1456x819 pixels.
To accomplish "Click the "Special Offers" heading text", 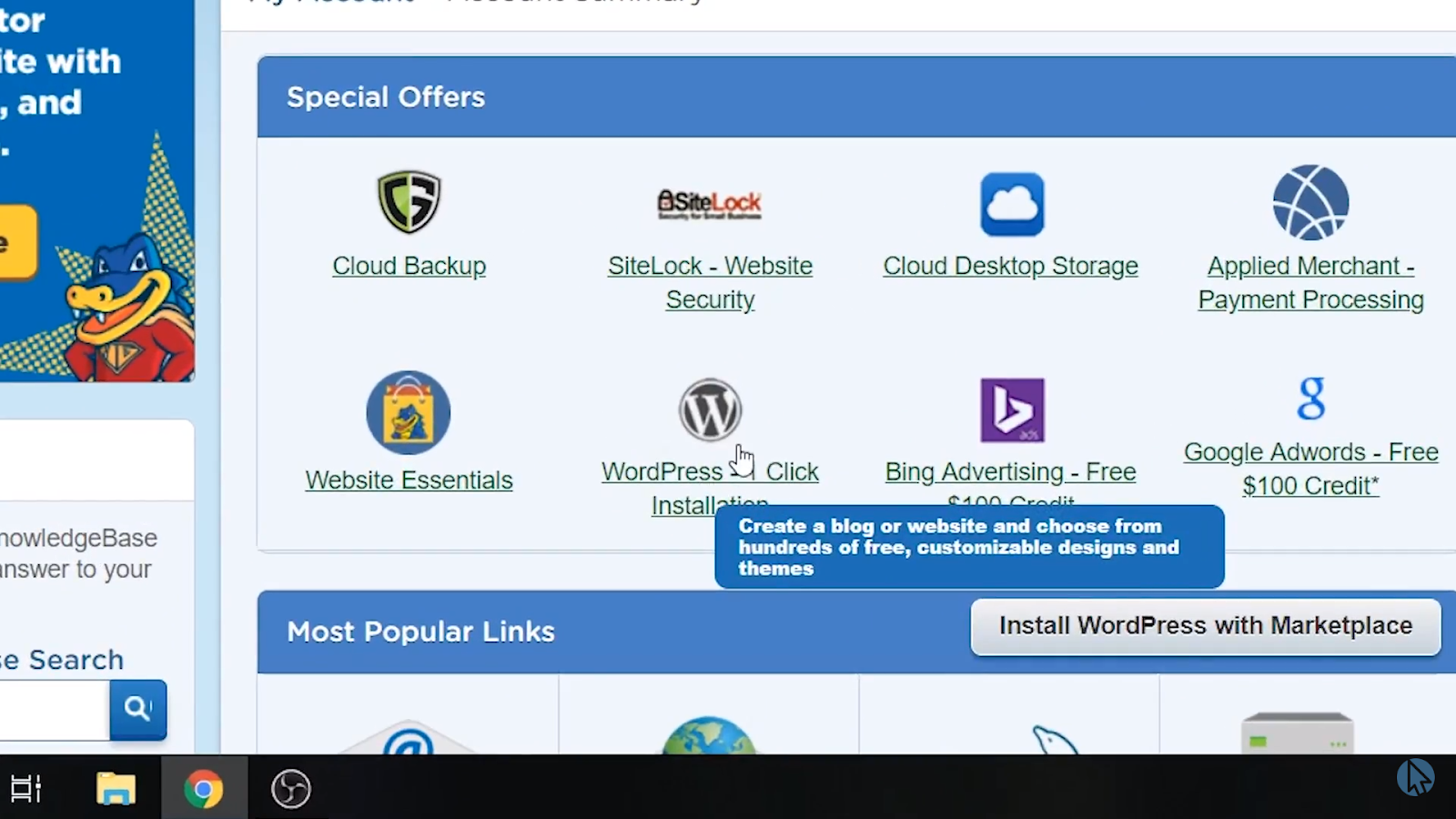I will tap(386, 97).
